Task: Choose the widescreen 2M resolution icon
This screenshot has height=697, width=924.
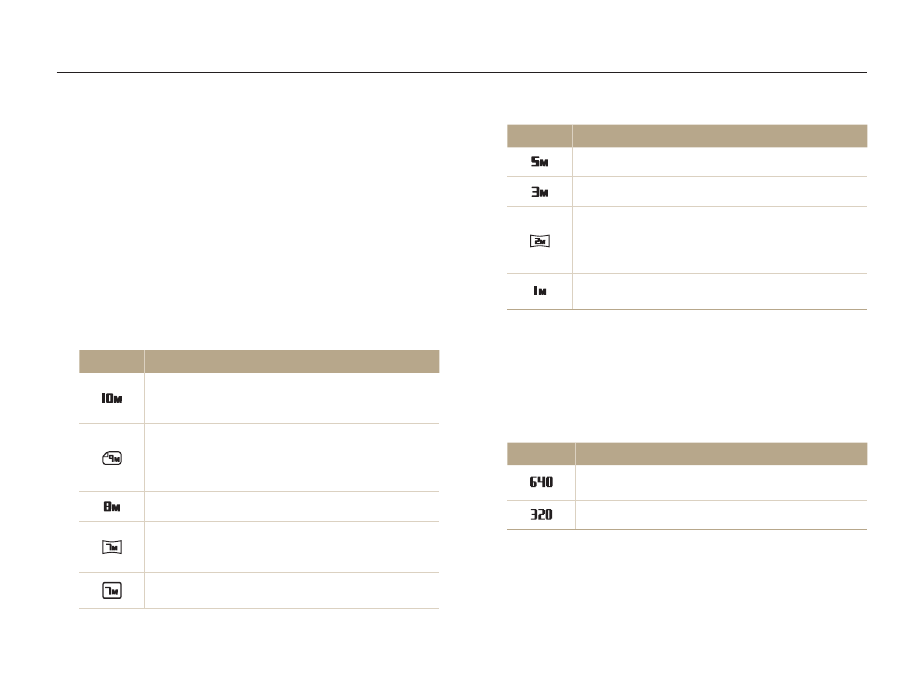Action: pyautogui.click(x=539, y=240)
